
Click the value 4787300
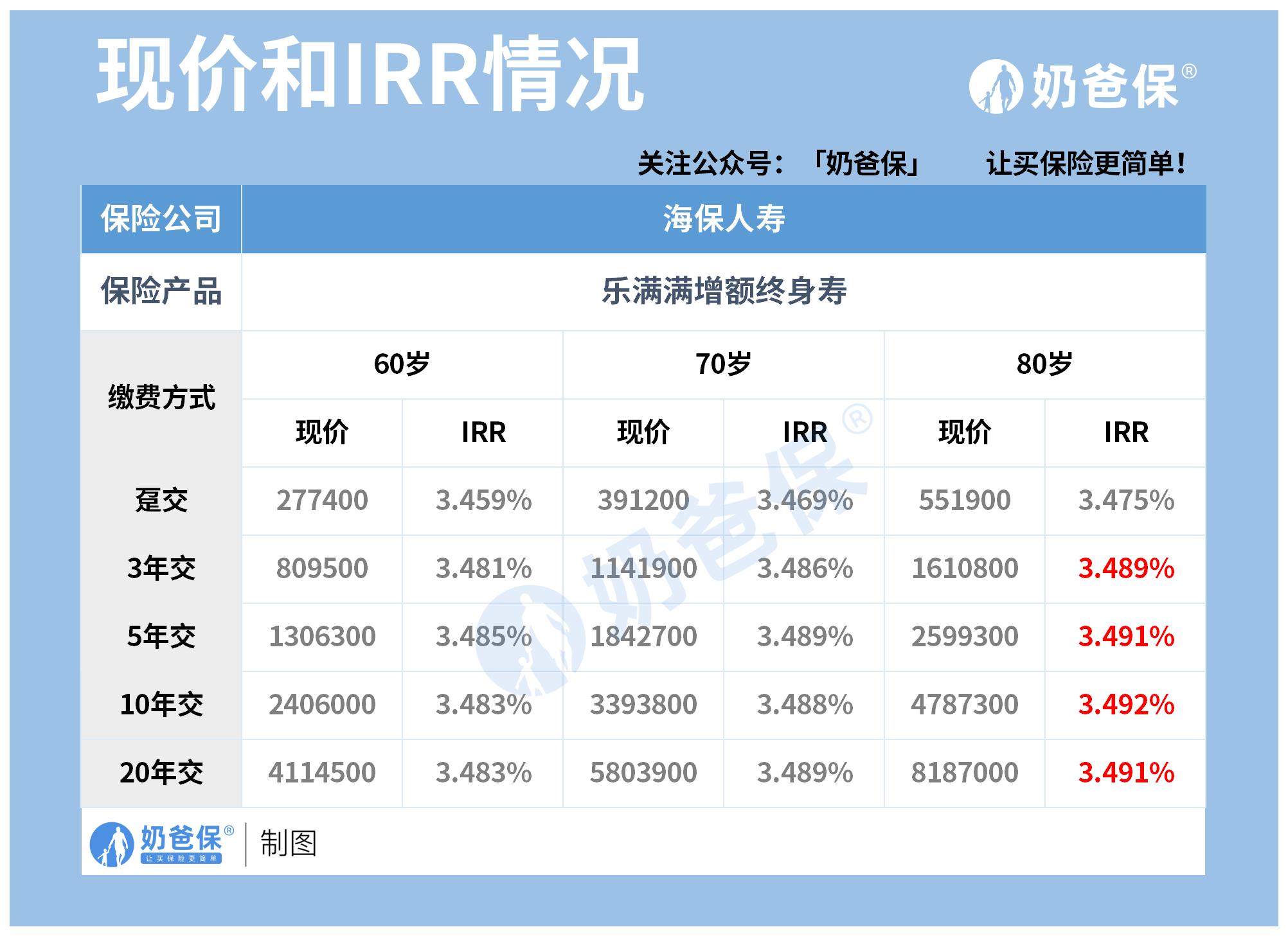coord(965,705)
